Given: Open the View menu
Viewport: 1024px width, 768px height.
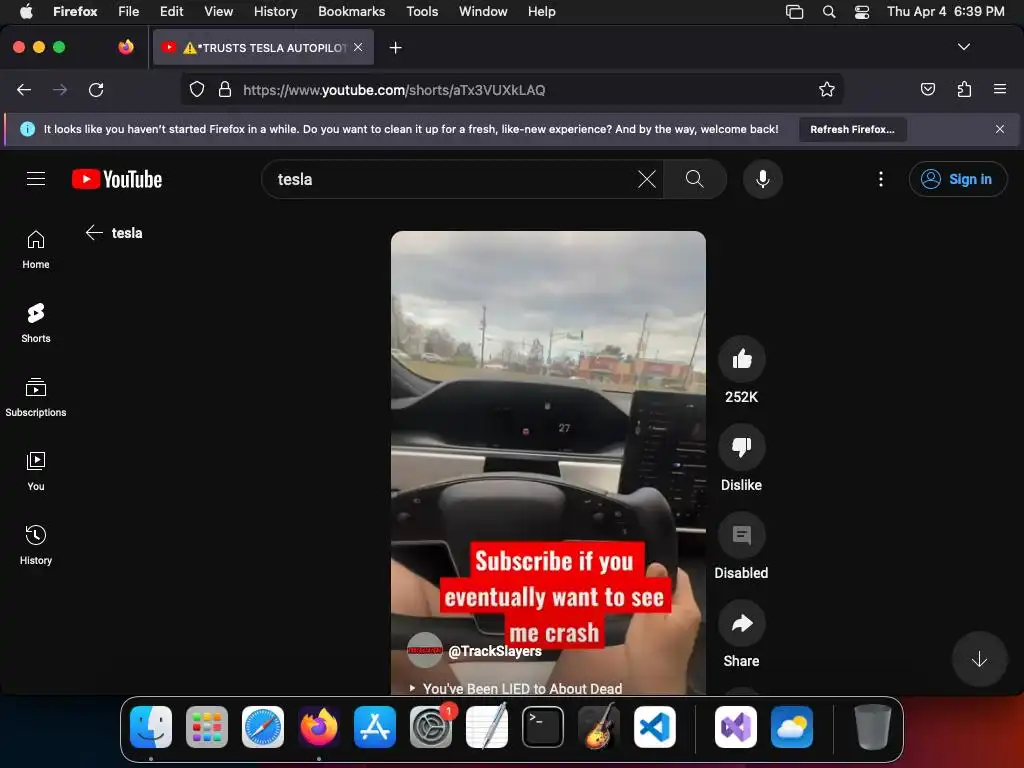Looking at the screenshot, I should tap(218, 12).
